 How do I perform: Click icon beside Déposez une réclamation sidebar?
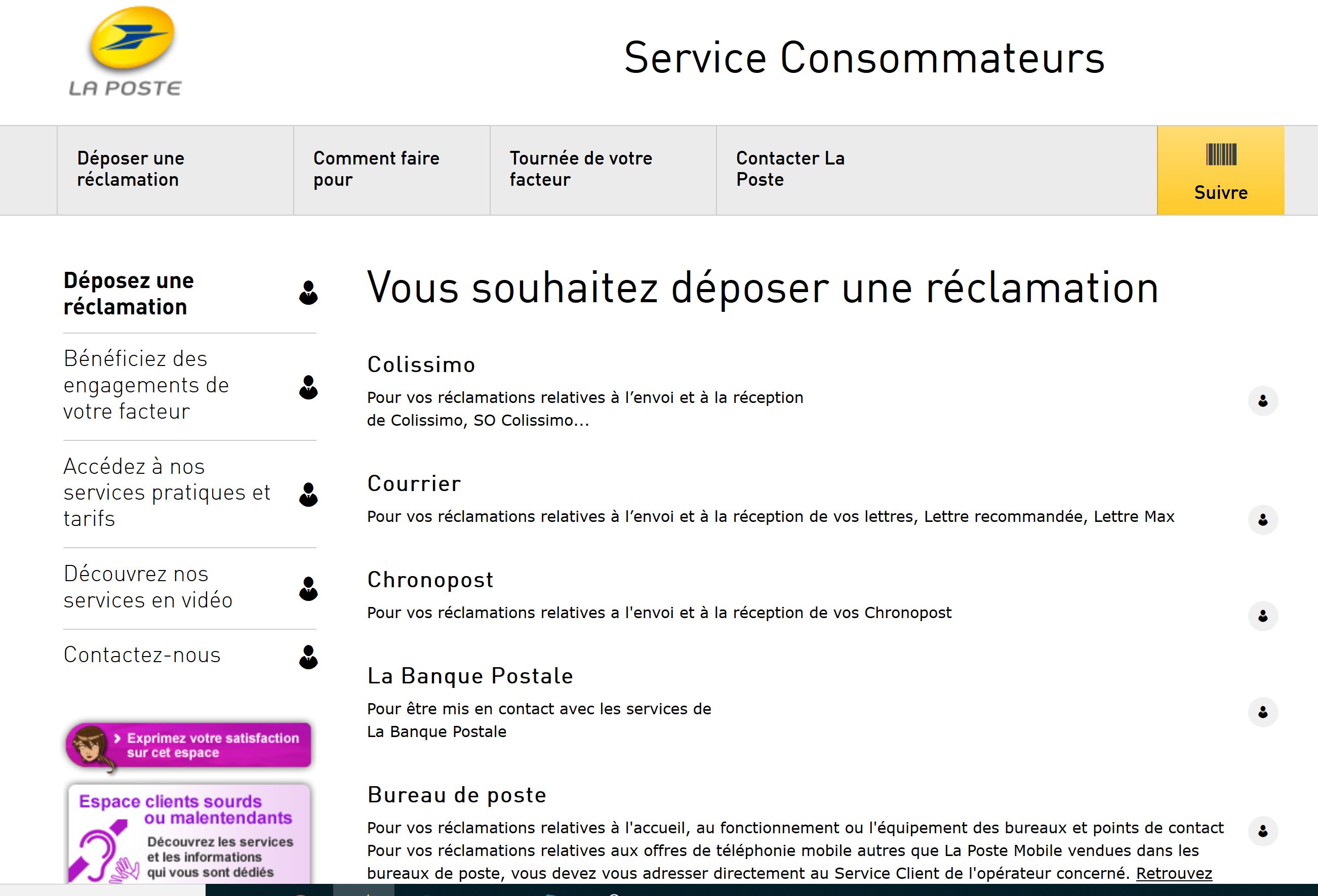point(308,293)
